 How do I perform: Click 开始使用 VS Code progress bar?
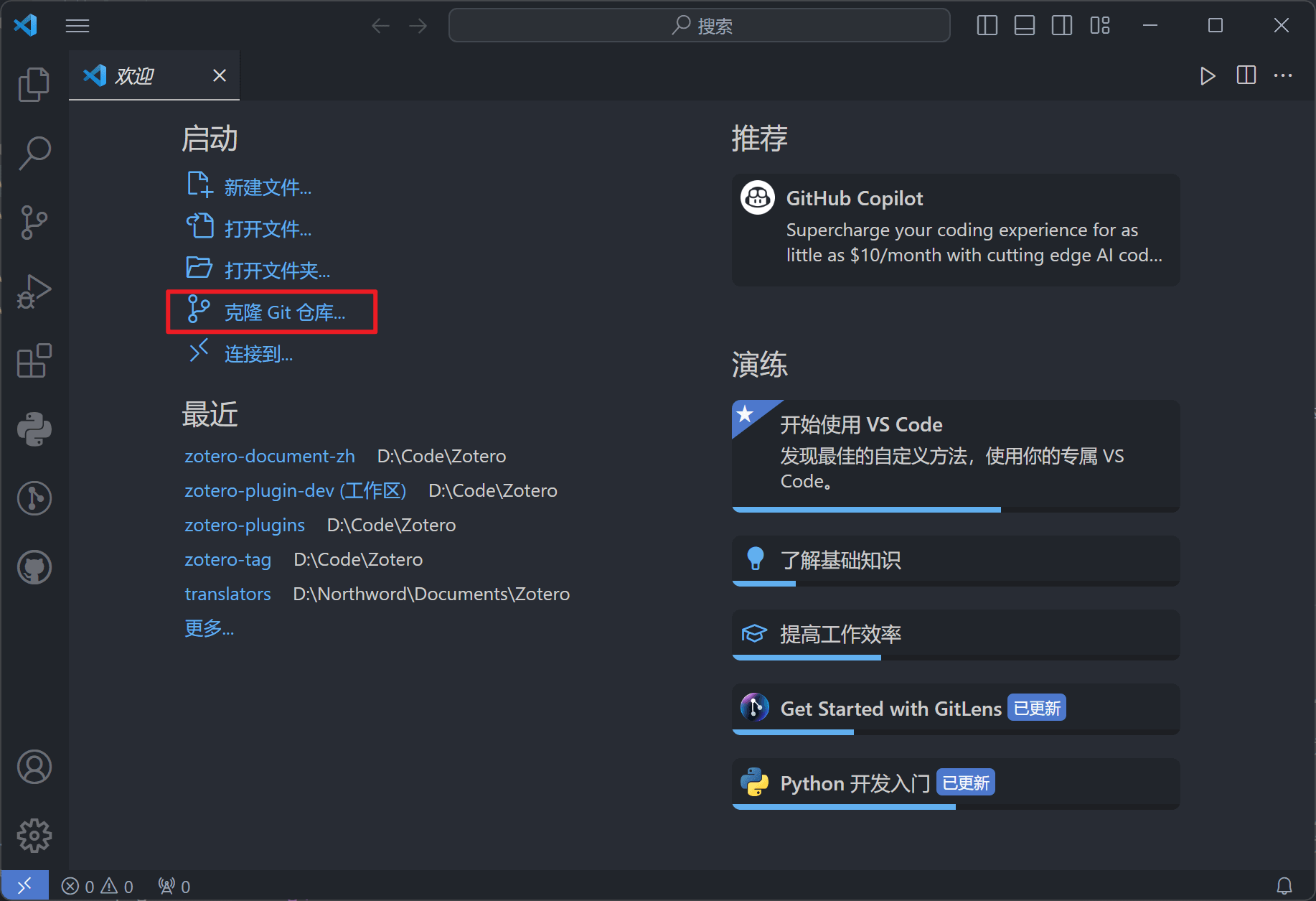coord(956,510)
